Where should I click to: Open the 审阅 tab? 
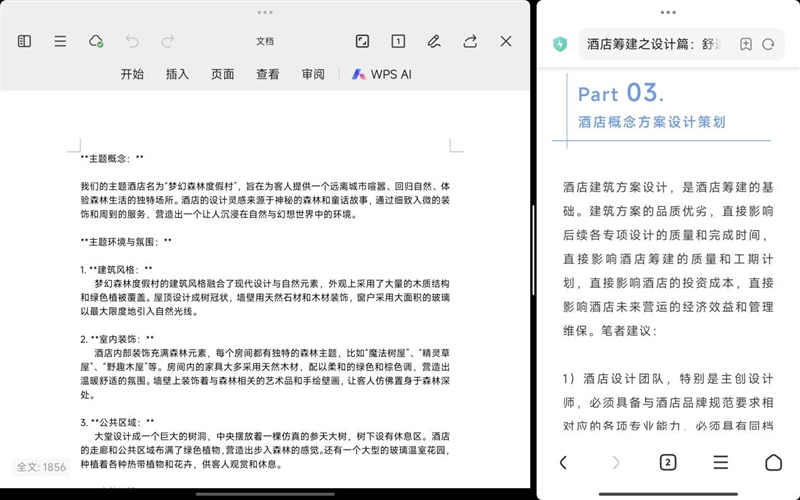(x=313, y=74)
